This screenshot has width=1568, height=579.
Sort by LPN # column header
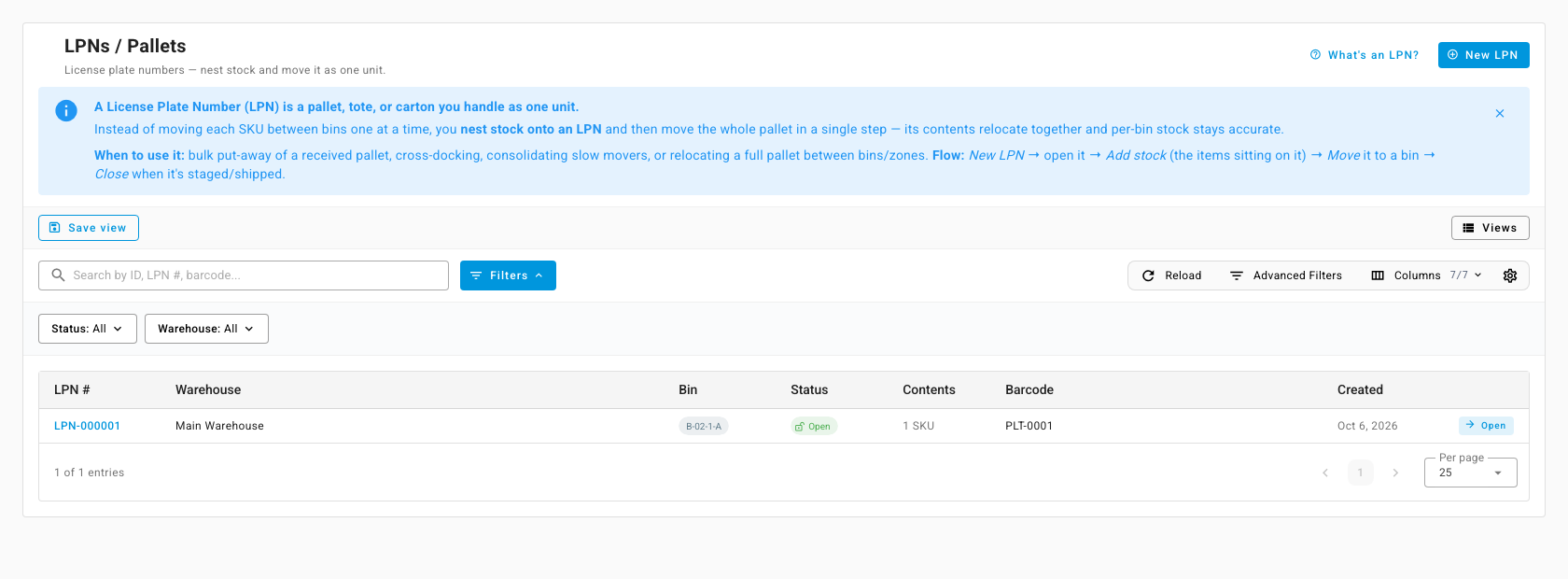72,390
